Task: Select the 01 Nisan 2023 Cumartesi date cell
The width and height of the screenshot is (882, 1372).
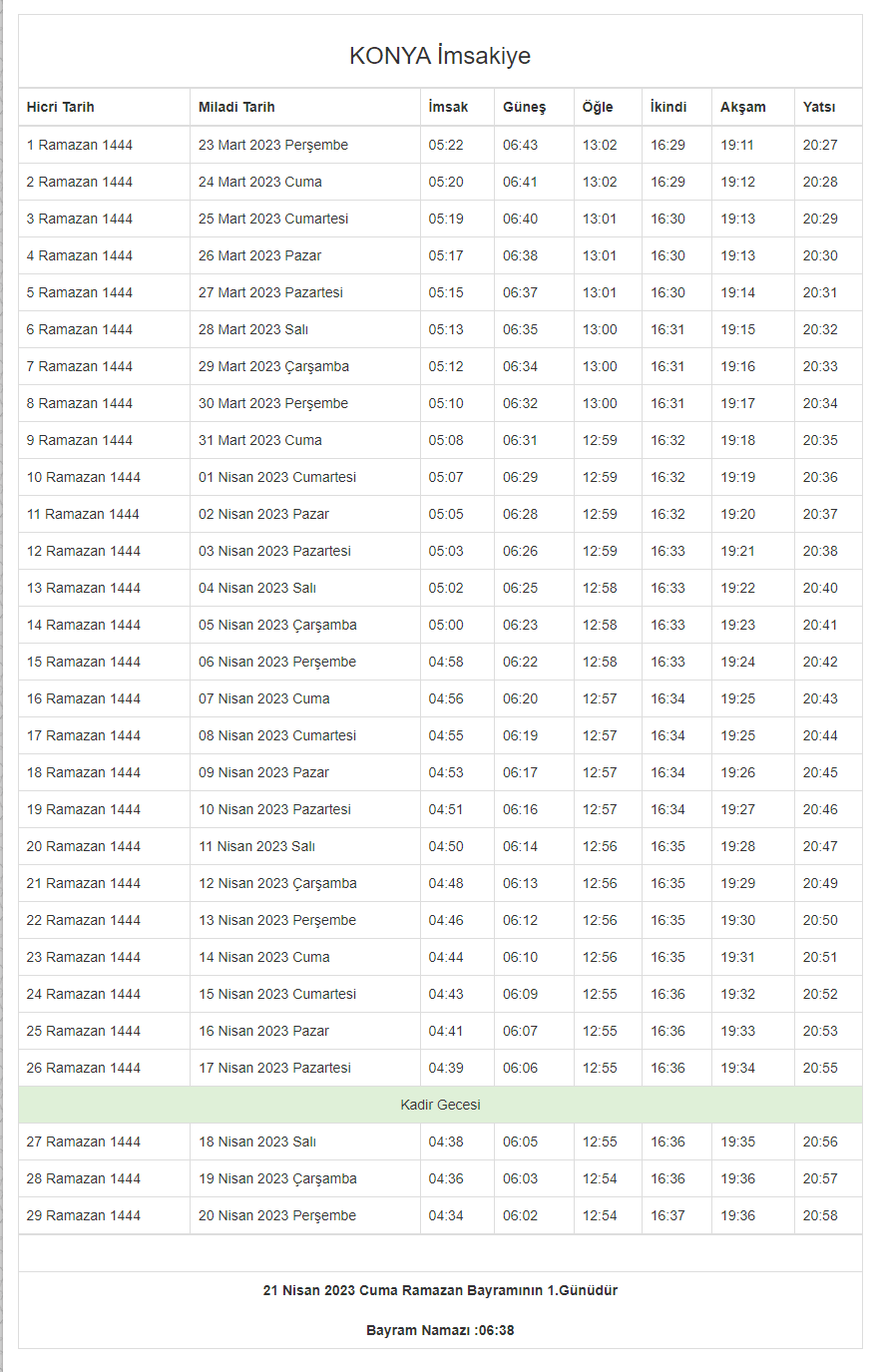Action: (277, 477)
